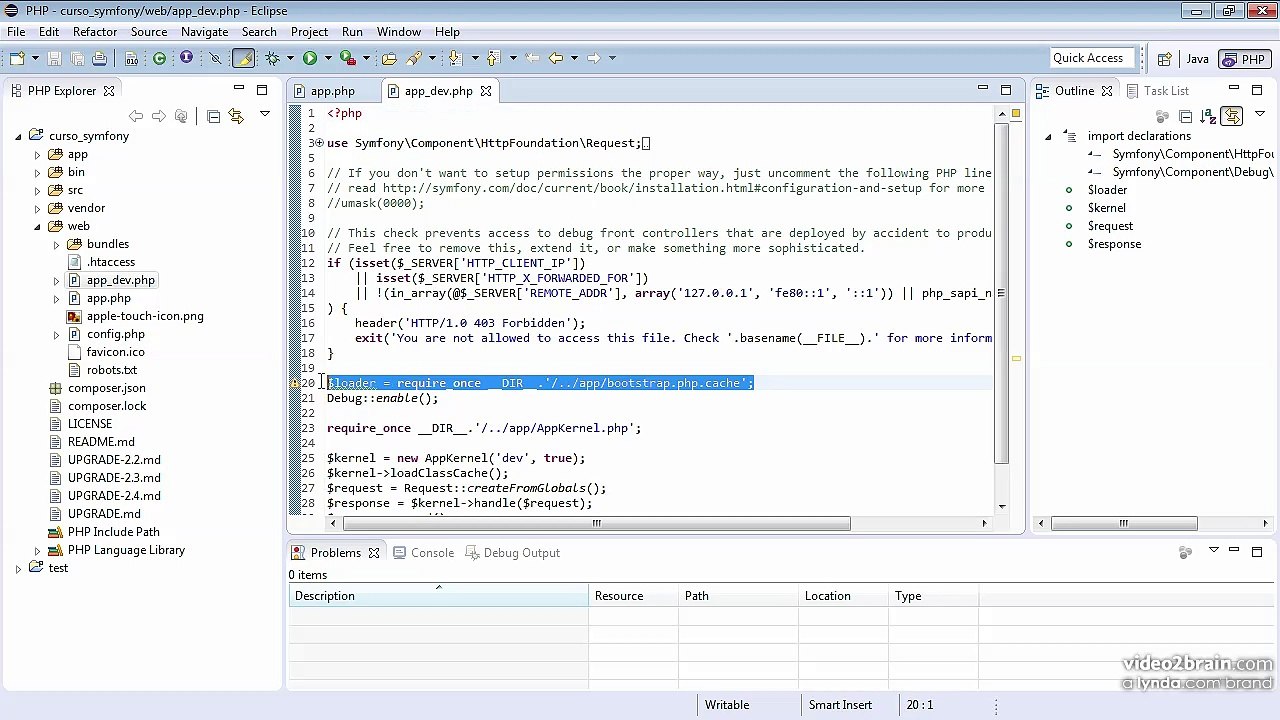Switch to the Console tab
The image size is (1280, 720).
pos(423,553)
